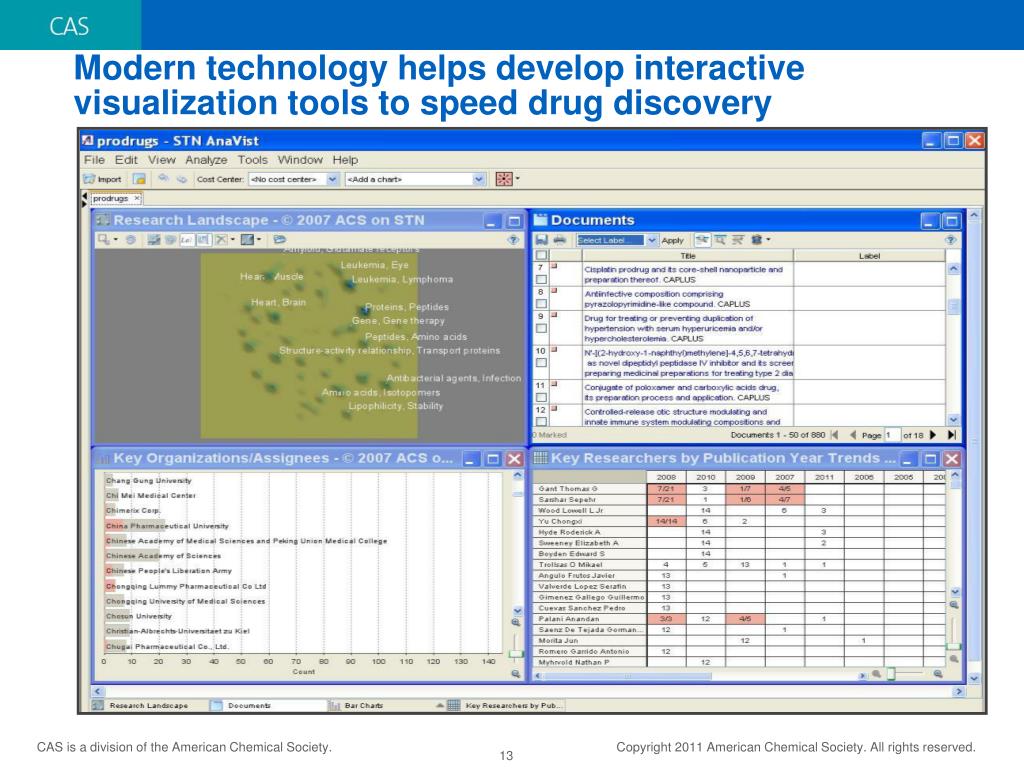Click the sort lines icon in Documents toolbar
The width and height of the screenshot is (1024, 768).
(737, 240)
